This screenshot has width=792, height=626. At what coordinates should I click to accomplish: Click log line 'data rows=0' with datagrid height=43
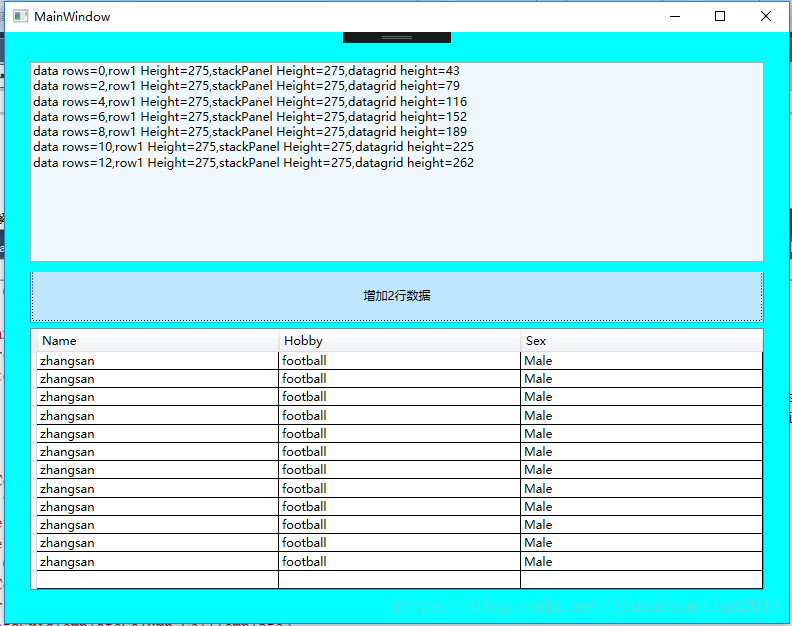[x=246, y=71]
